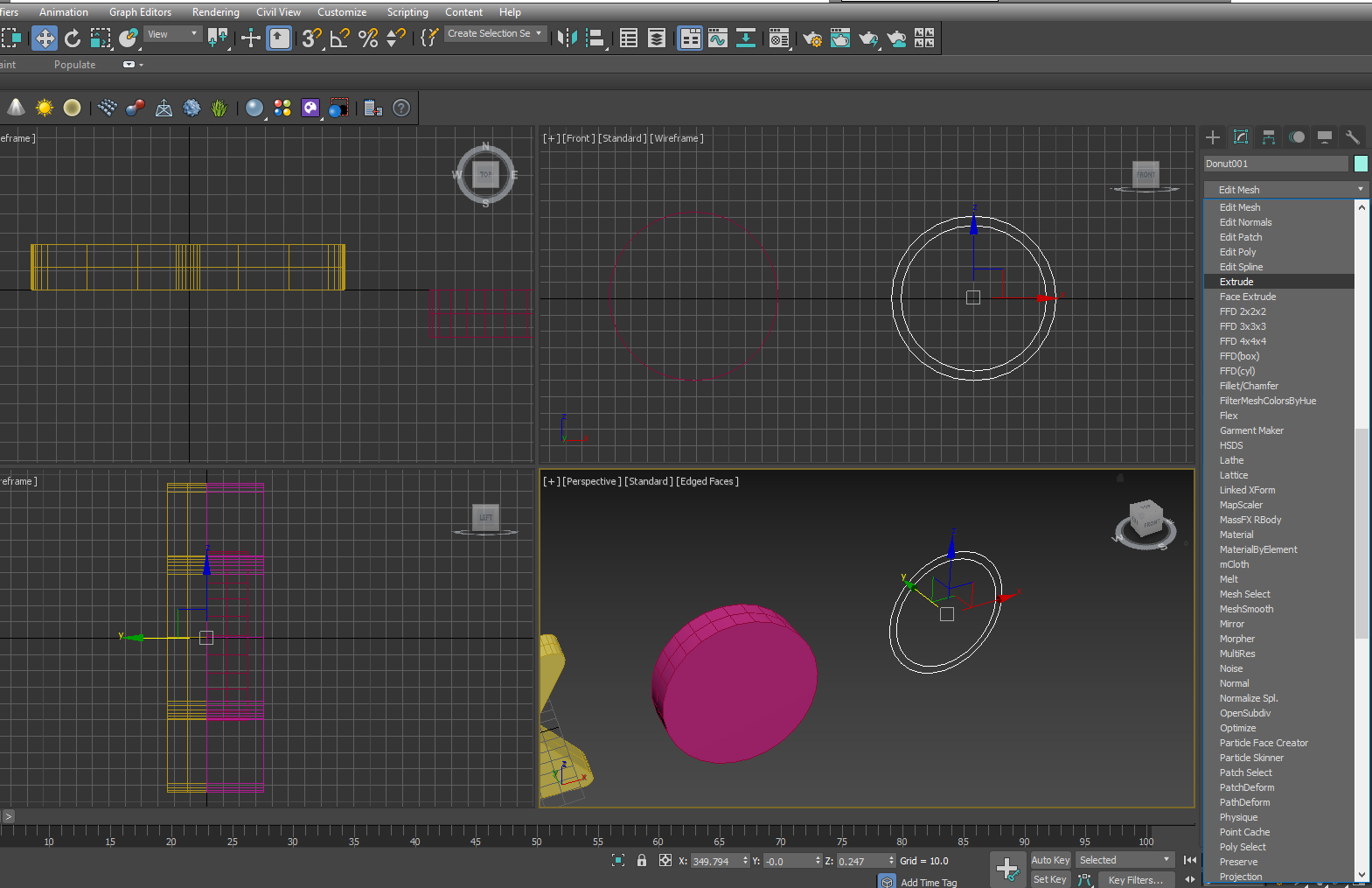Screen dimensions: 1372x888
Task: Open the Selected key filter dropdown
Action: click(1125, 860)
